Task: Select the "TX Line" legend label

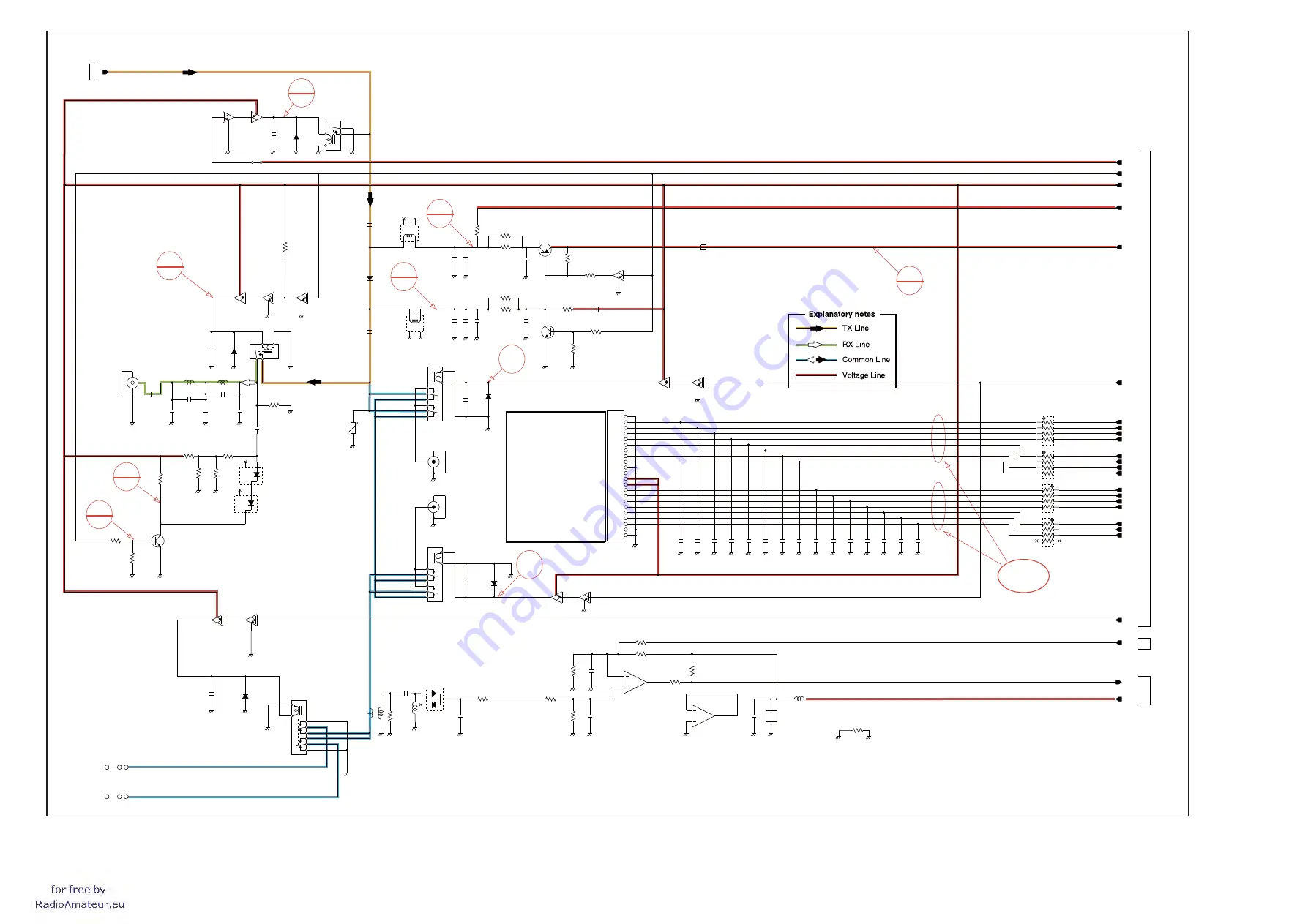Action: pos(855,328)
